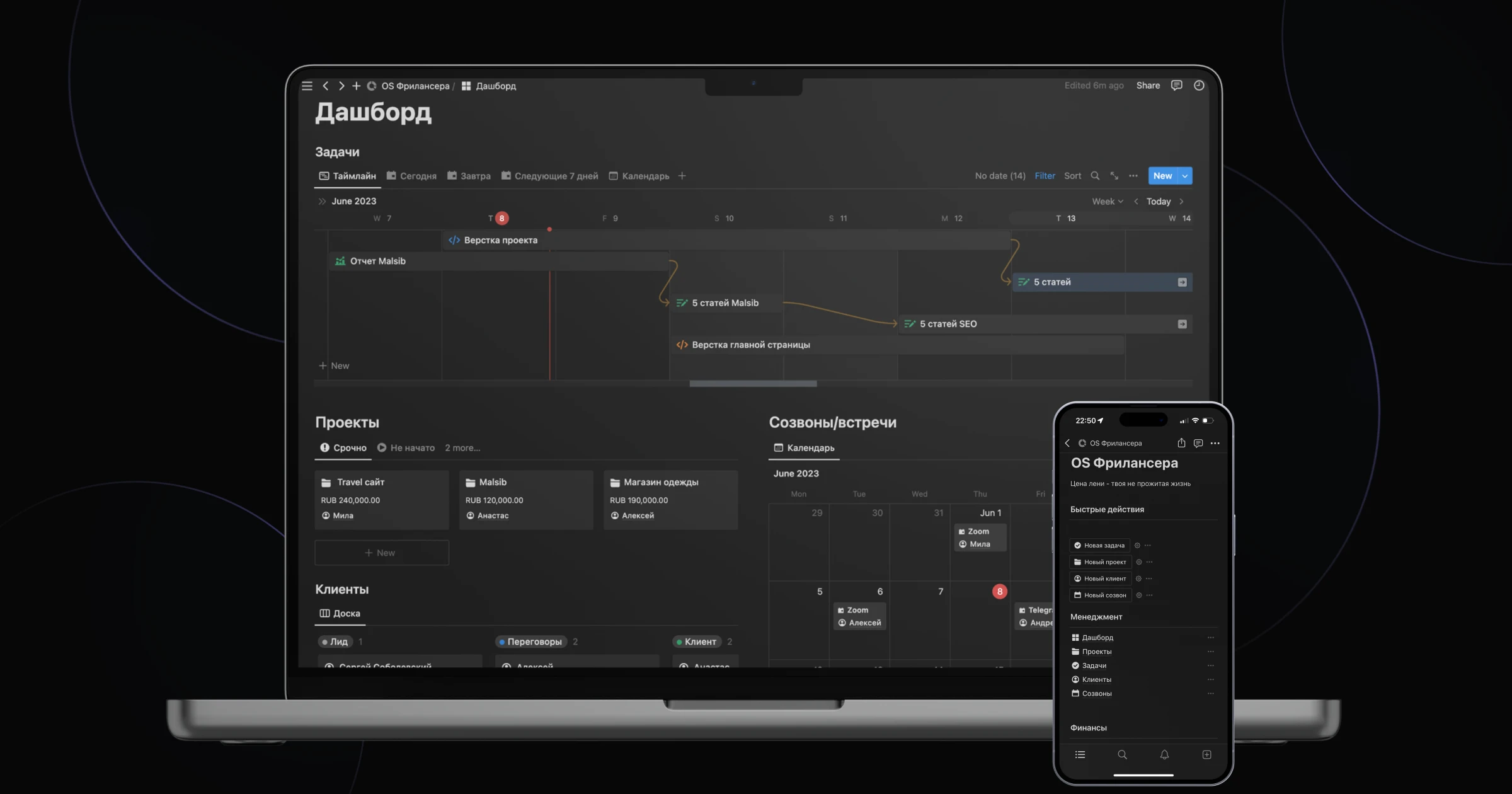Expand the Клиенты Доска view selector
The width and height of the screenshot is (1512, 794).
tap(339, 613)
